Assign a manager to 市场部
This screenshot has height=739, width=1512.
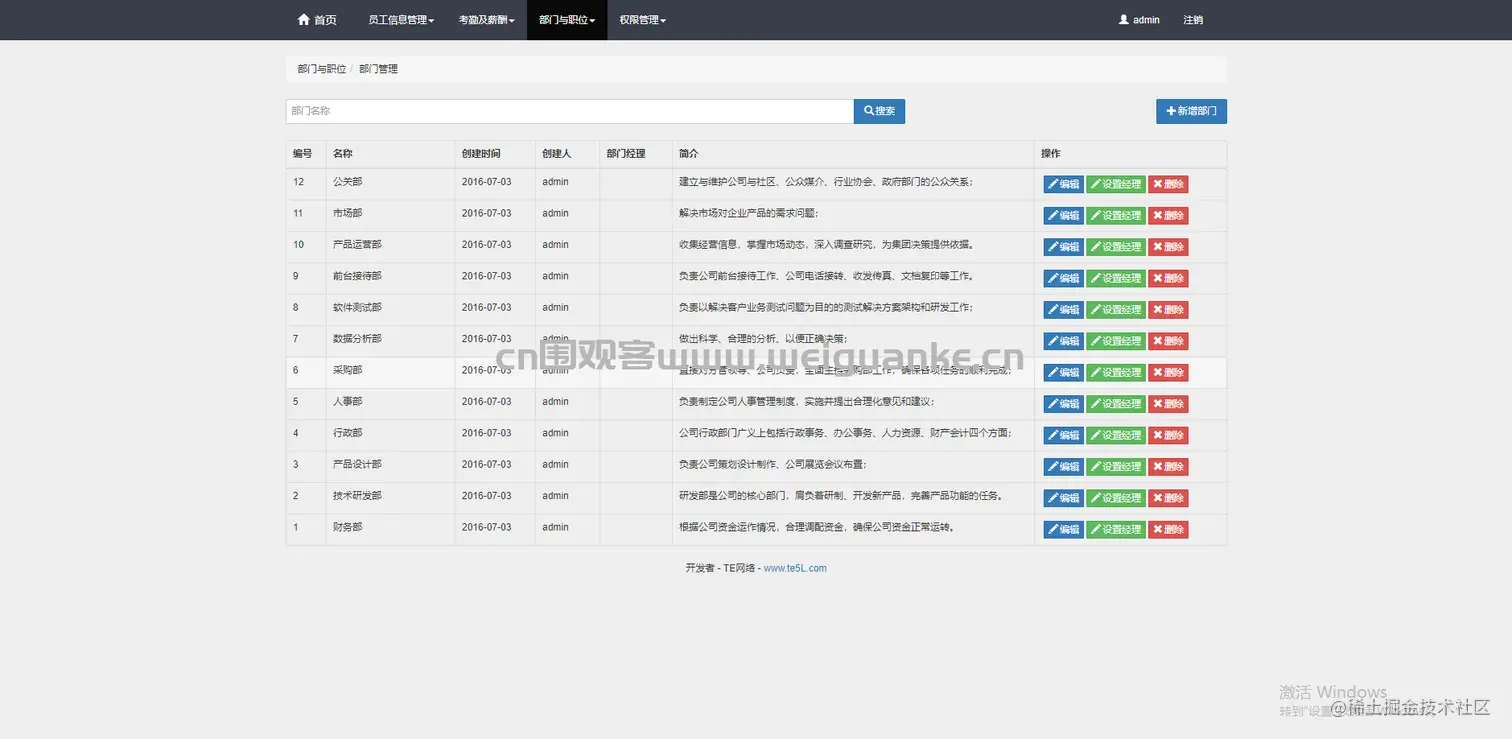(x=1116, y=216)
